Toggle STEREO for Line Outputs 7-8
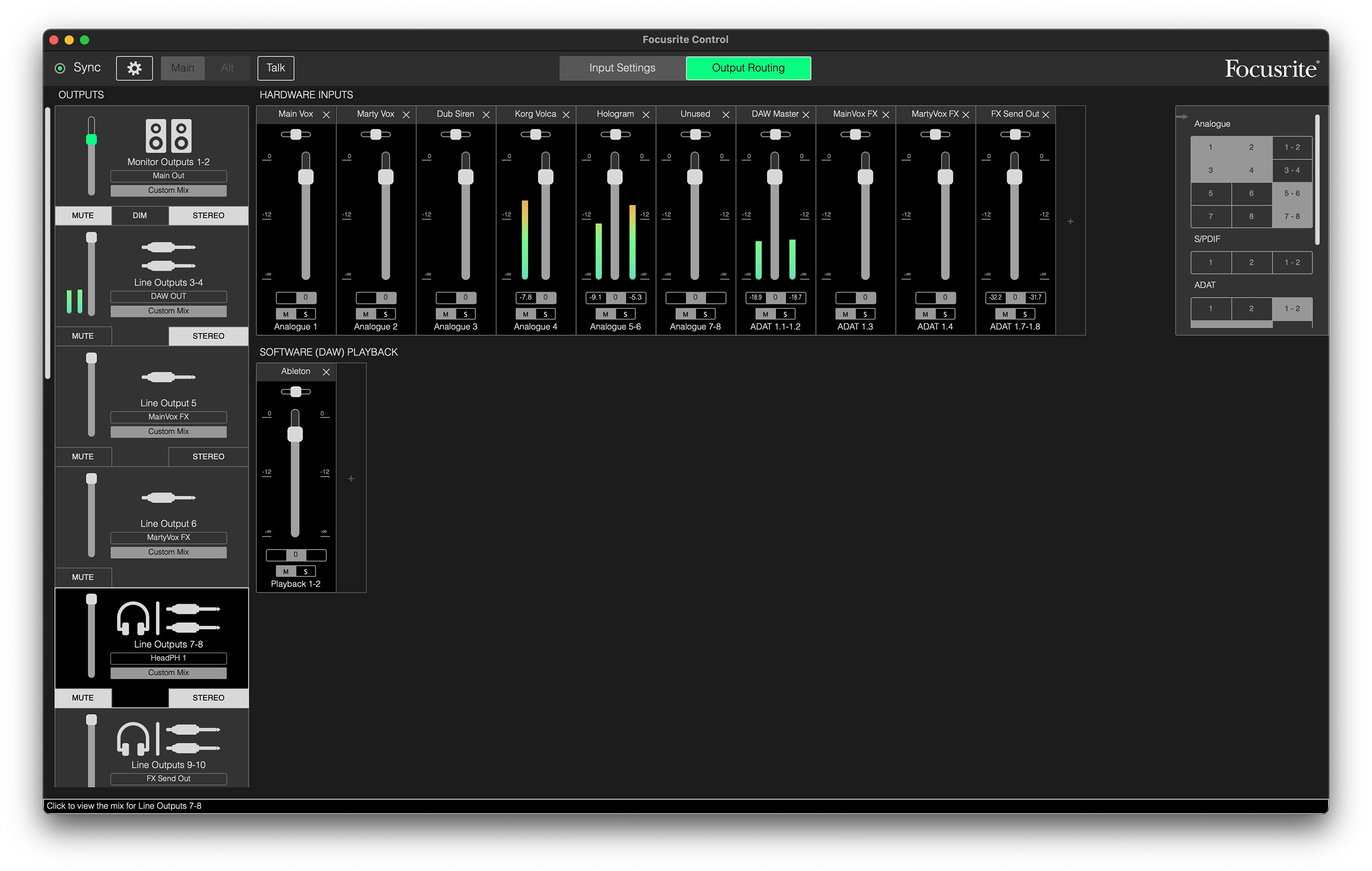Image resolution: width=1372 pixels, height=871 pixels. tap(208, 698)
